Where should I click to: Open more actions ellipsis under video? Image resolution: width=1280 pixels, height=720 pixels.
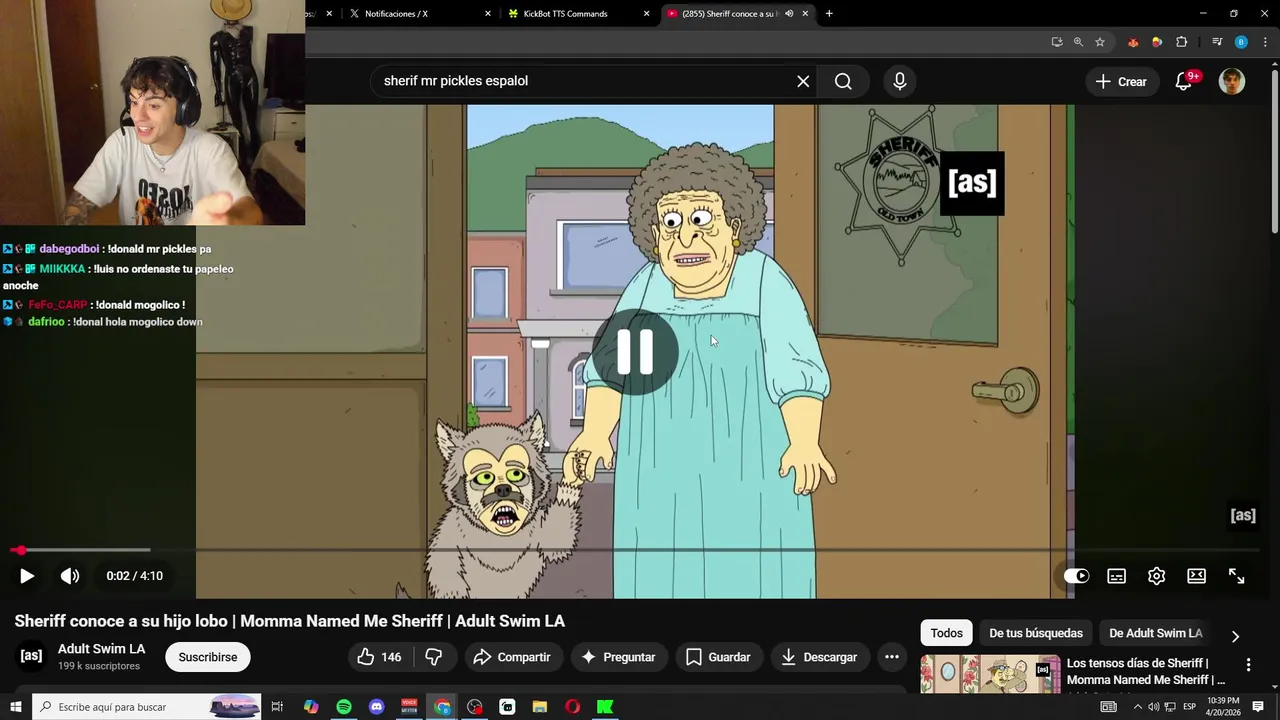892,657
